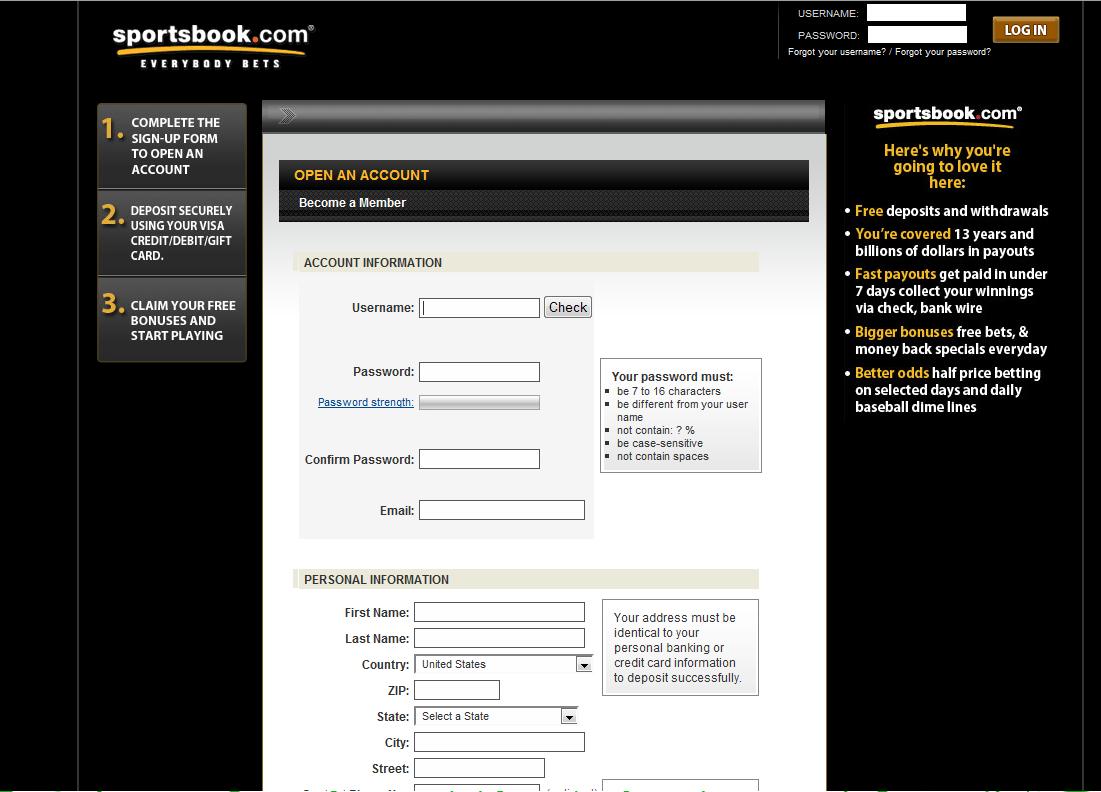Click 'not contain spaces' rule
This screenshot has height=792, width=1101.
click(x=663, y=457)
